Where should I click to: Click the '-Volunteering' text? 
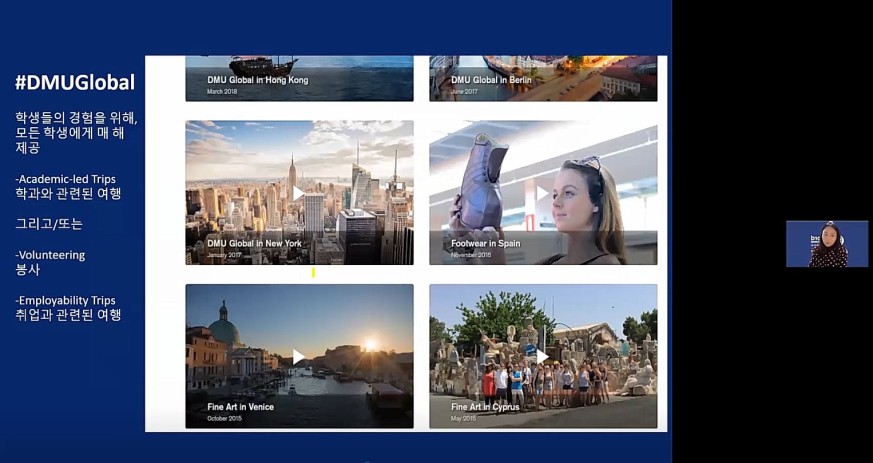point(50,255)
